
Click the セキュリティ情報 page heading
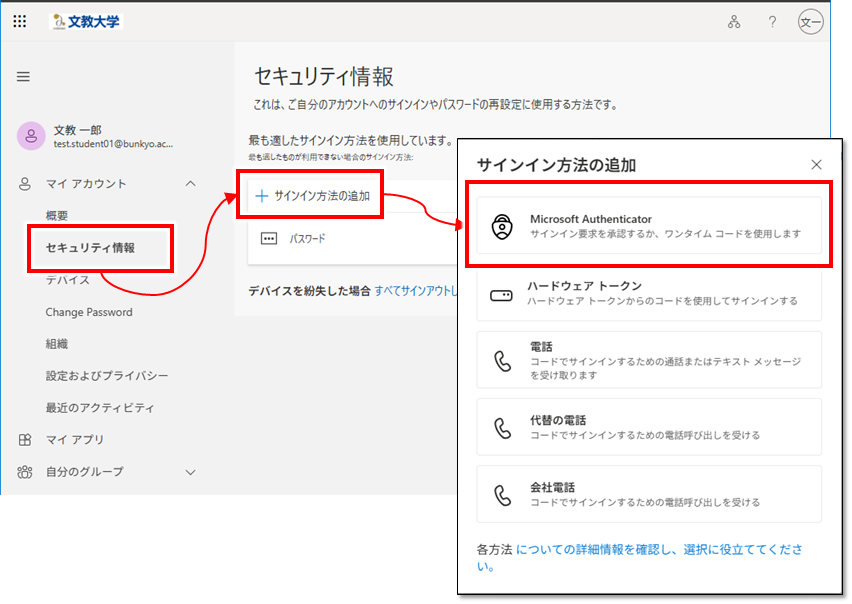(324, 77)
